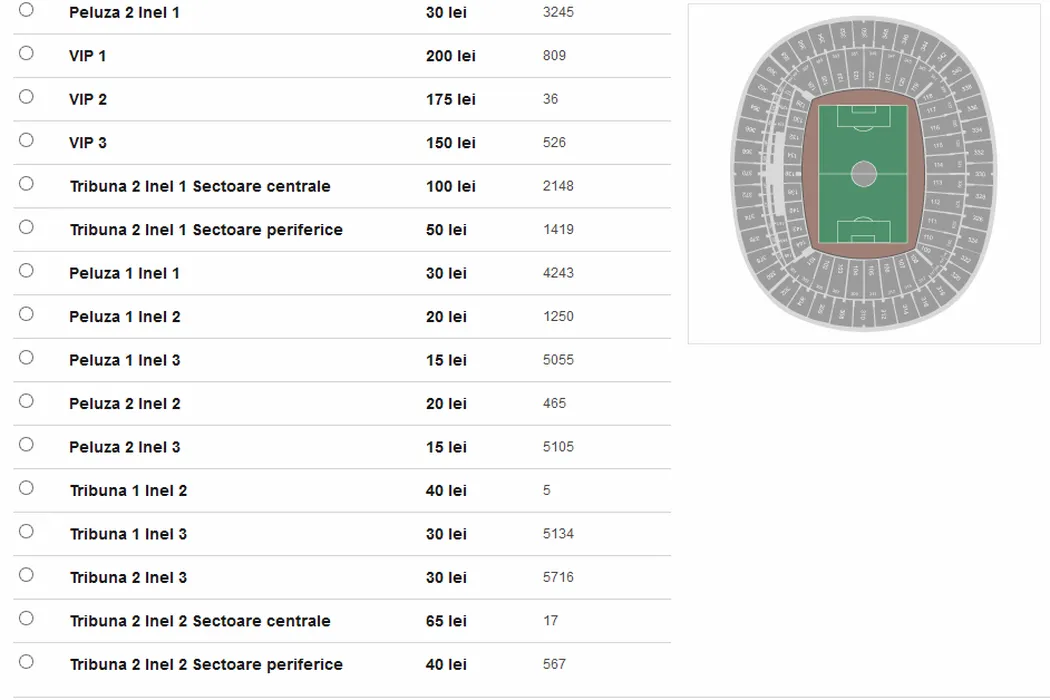Click the center circle of the pitch
The height and width of the screenshot is (700, 1050).
pos(864,174)
